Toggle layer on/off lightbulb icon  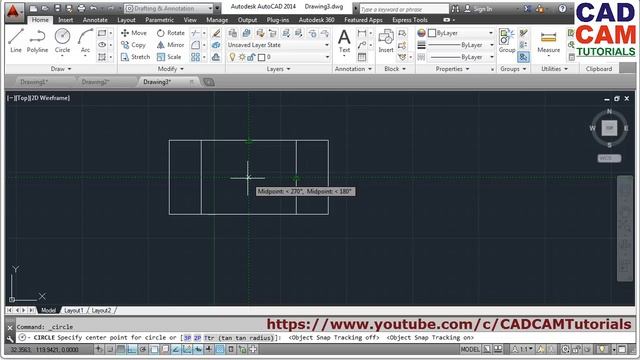pyautogui.click(x=232, y=57)
